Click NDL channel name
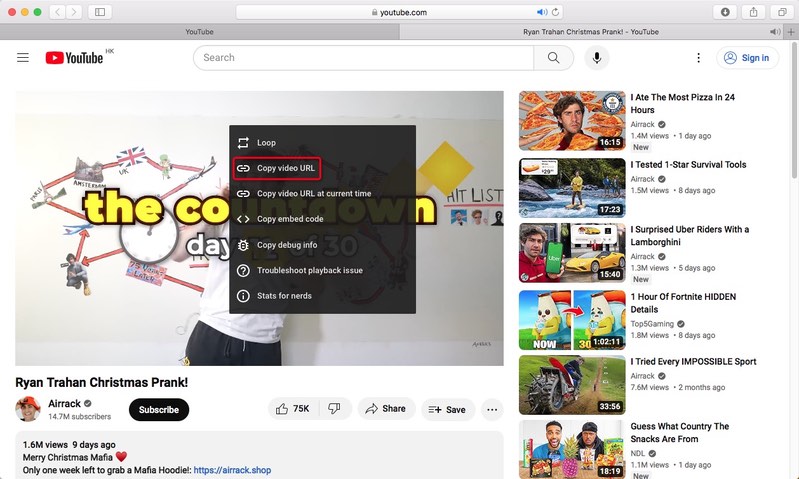Image resolution: width=799 pixels, height=479 pixels. [637, 453]
